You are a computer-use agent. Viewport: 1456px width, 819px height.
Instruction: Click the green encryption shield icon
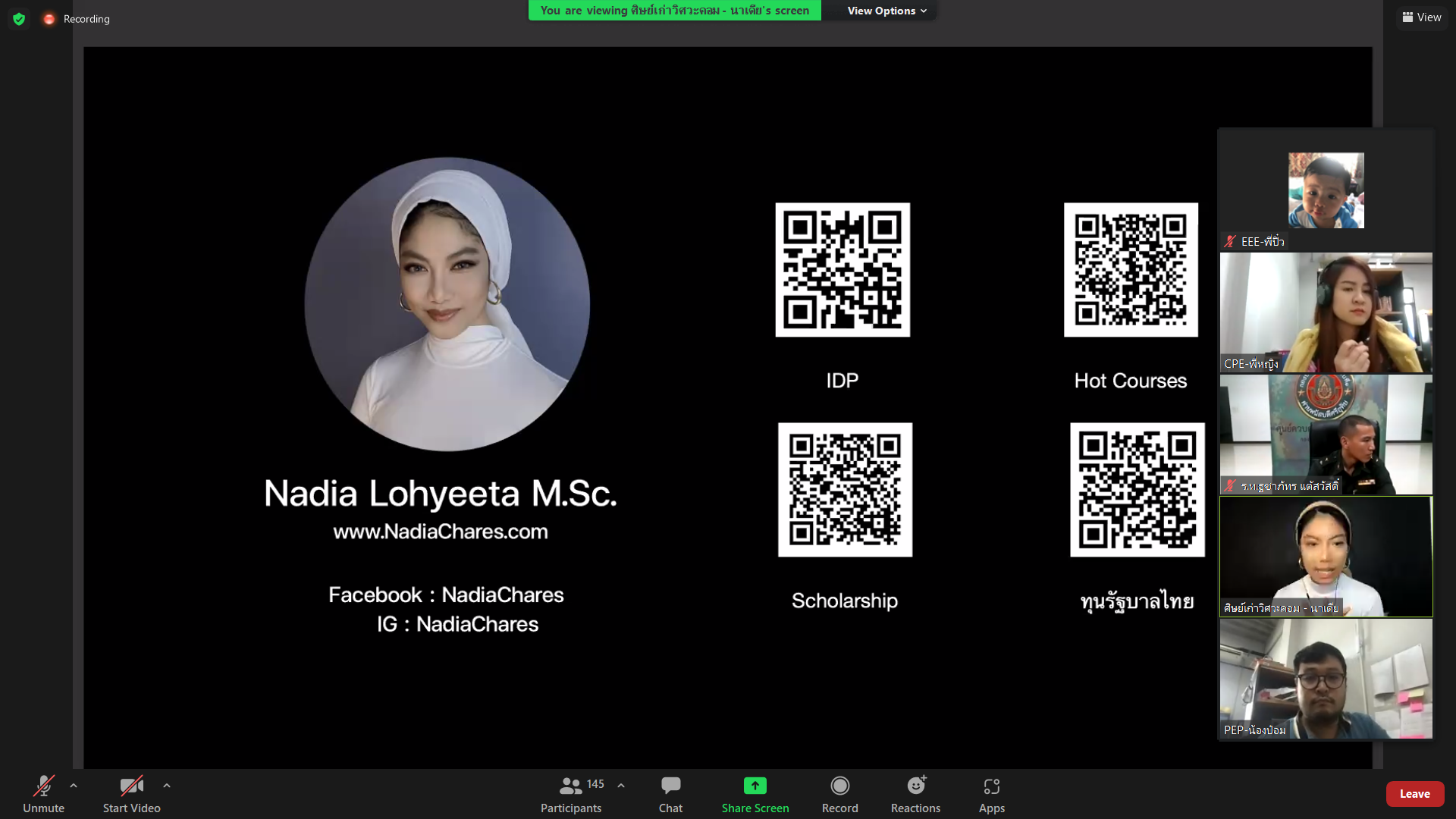tap(19, 19)
